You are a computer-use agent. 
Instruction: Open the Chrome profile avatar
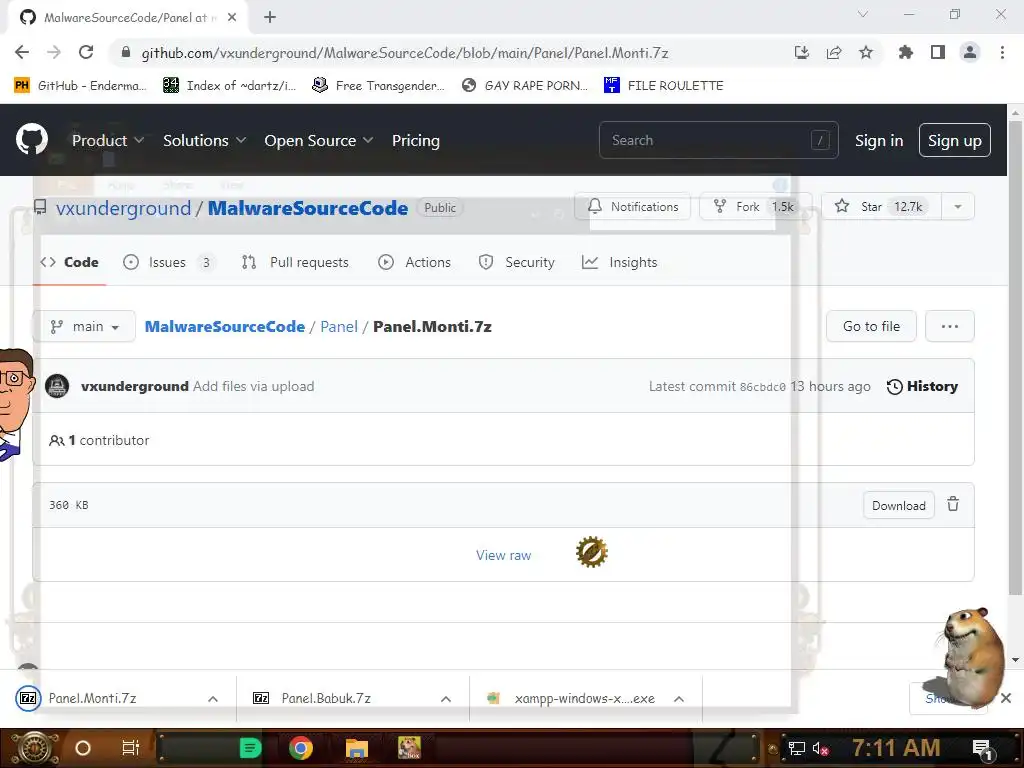pyautogui.click(x=970, y=52)
